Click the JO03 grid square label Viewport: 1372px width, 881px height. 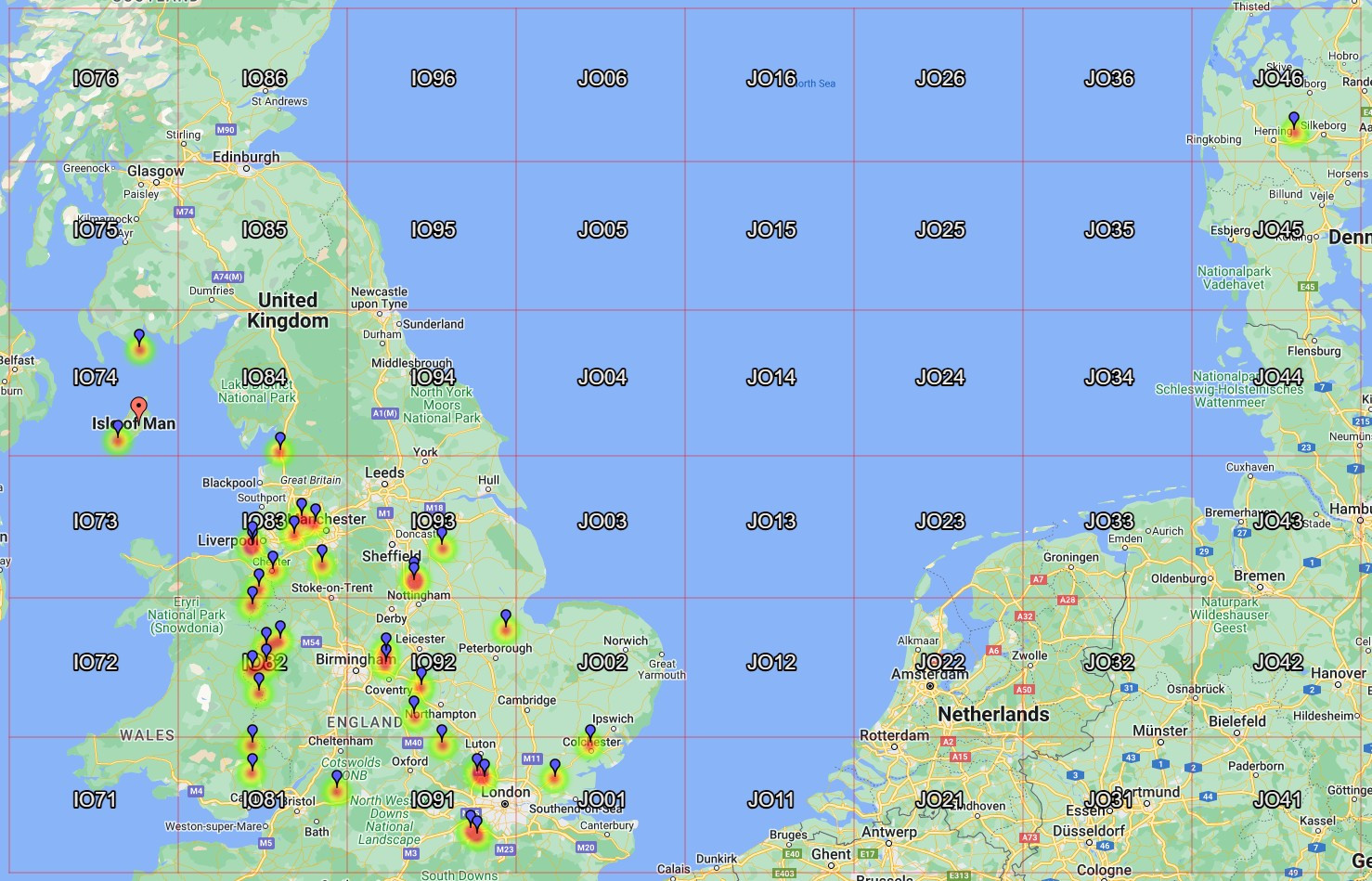pos(602,521)
